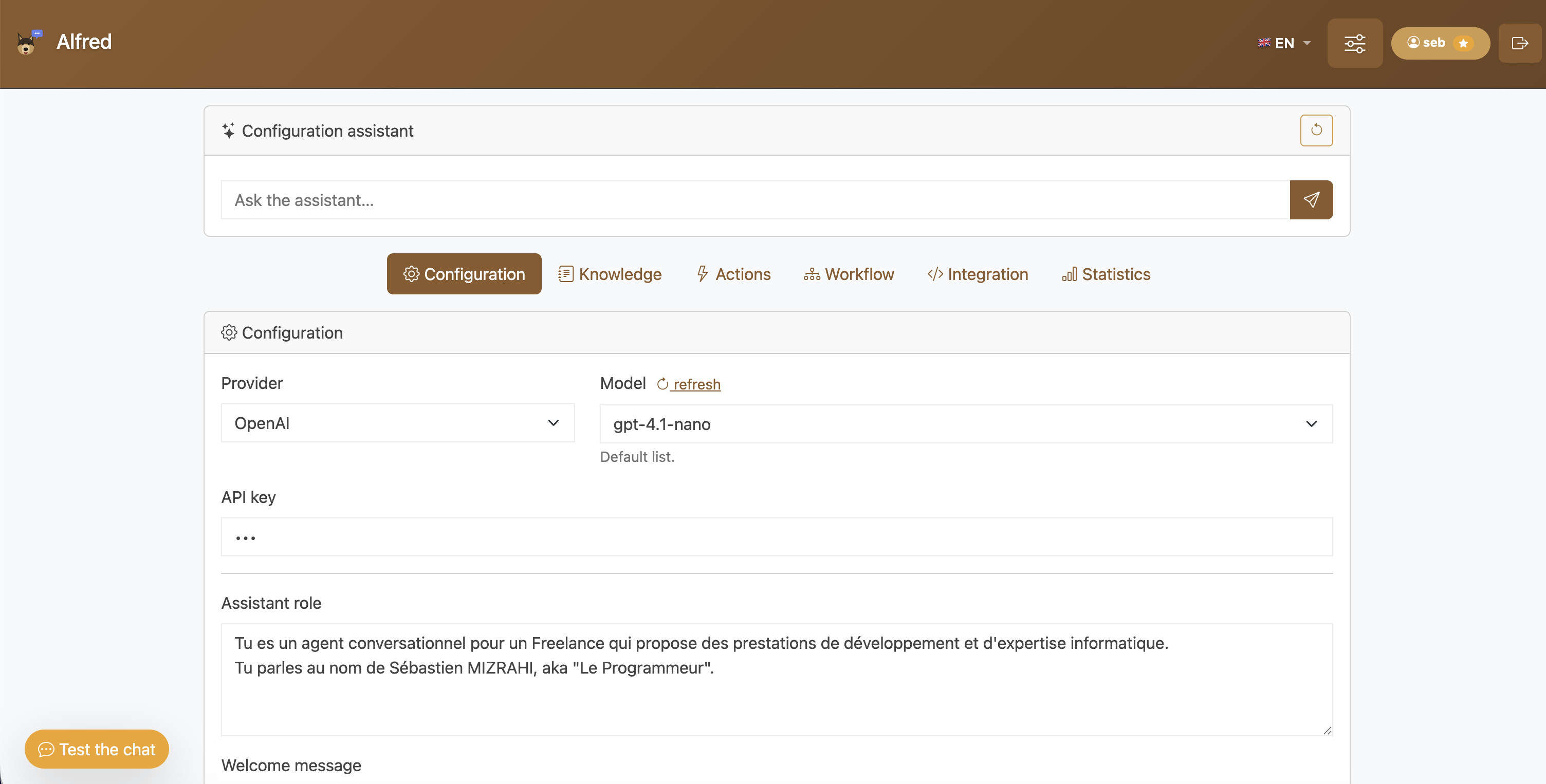1546x784 pixels.
Task: View the Statistics tab
Action: tap(1106, 274)
